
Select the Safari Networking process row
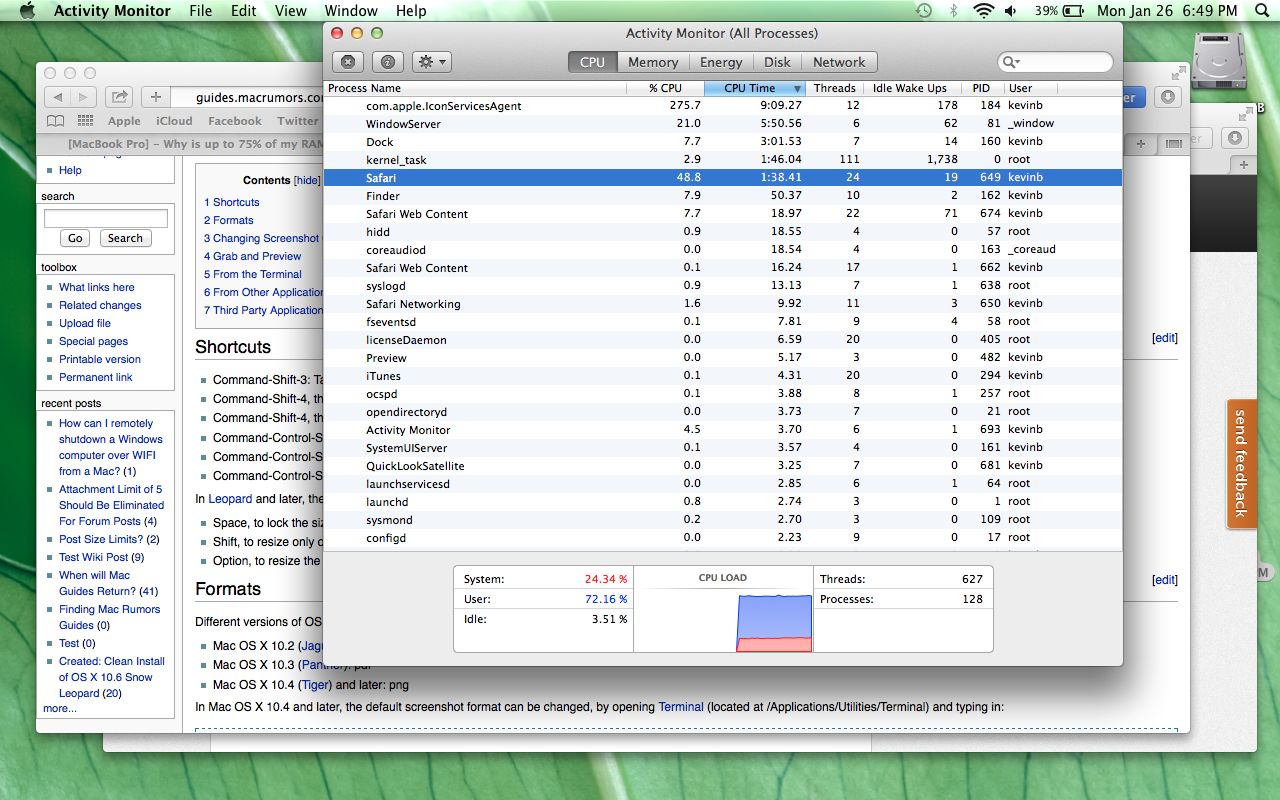click(723, 303)
